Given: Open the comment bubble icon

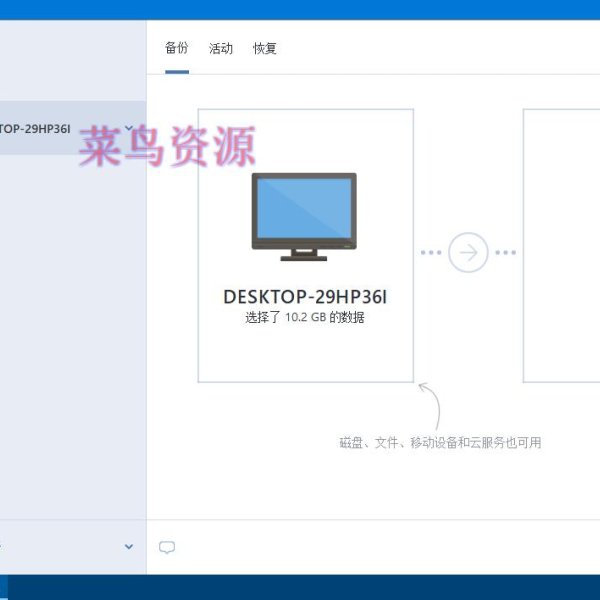Looking at the screenshot, I should (x=167, y=548).
